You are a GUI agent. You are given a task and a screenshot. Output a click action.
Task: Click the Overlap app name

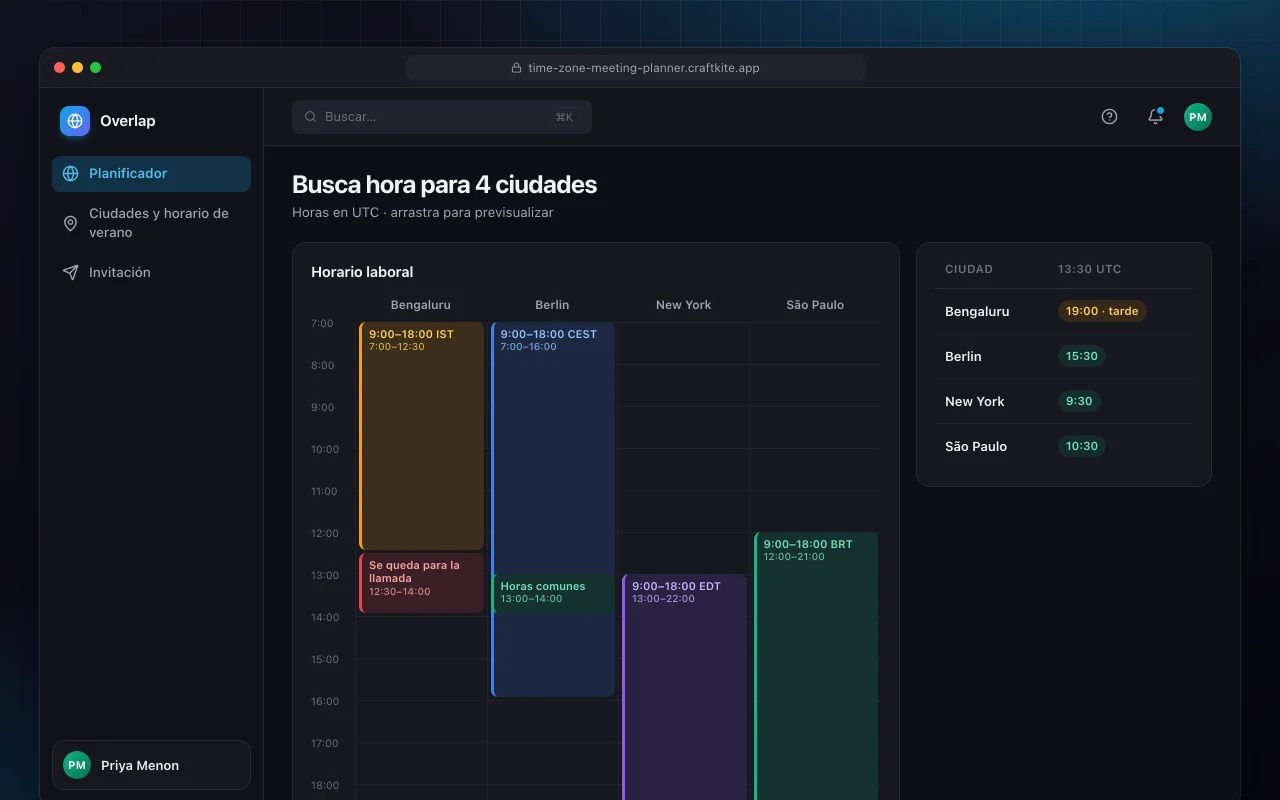coord(128,121)
